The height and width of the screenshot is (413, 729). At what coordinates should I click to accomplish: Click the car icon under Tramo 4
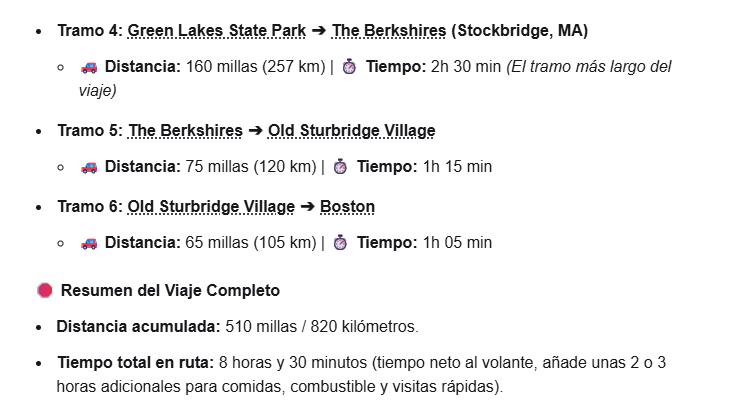point(89,67)
